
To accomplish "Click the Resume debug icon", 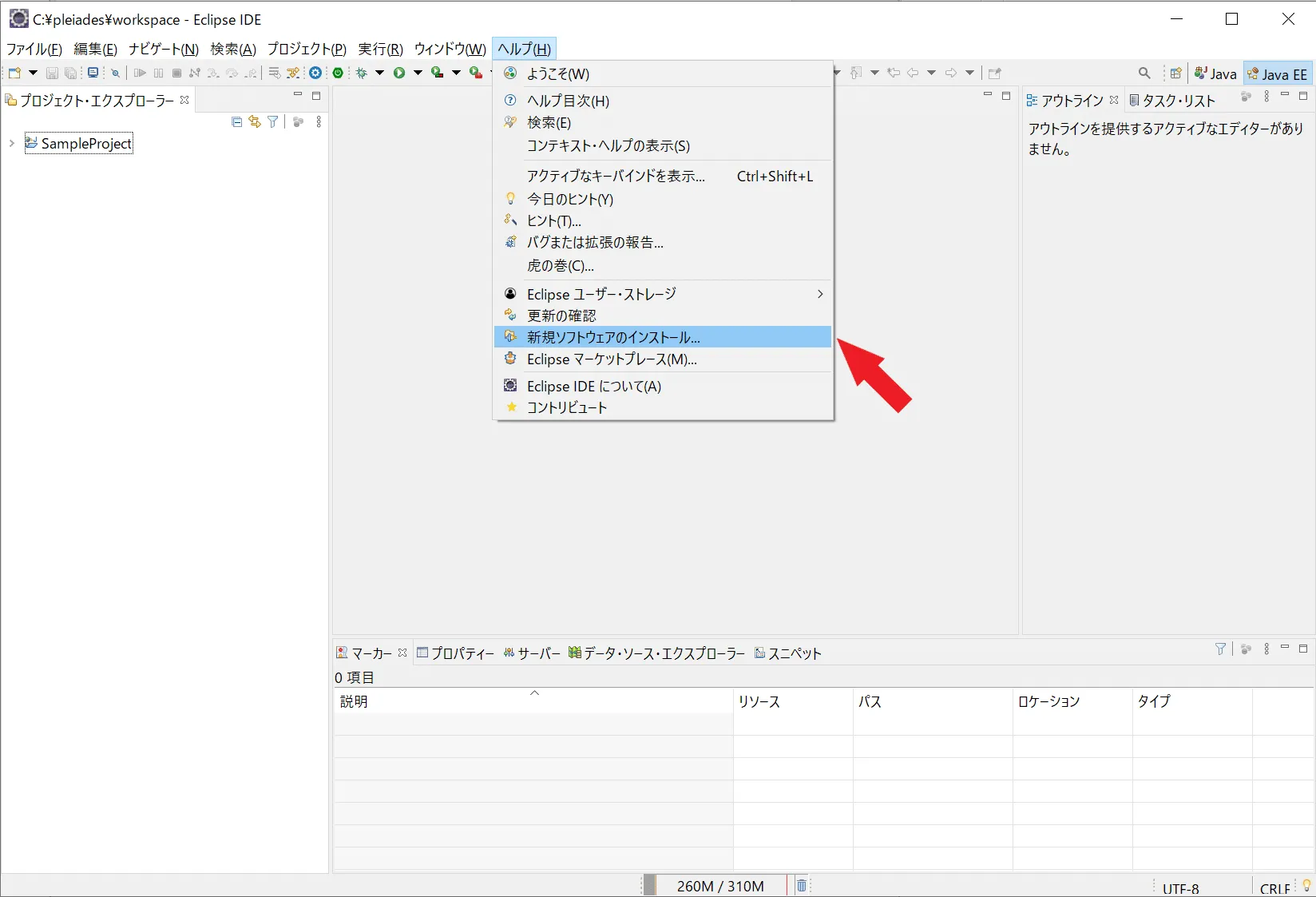I will tap(140, 73).
